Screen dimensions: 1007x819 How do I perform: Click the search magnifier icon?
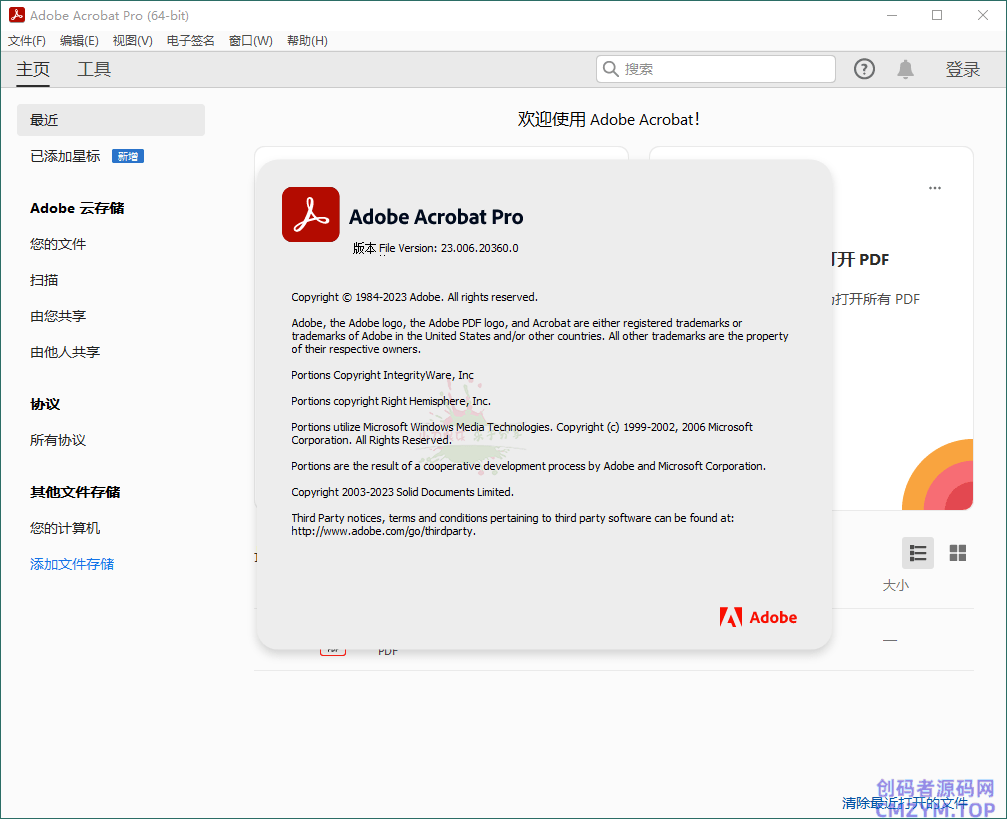[x=610, y=69]
